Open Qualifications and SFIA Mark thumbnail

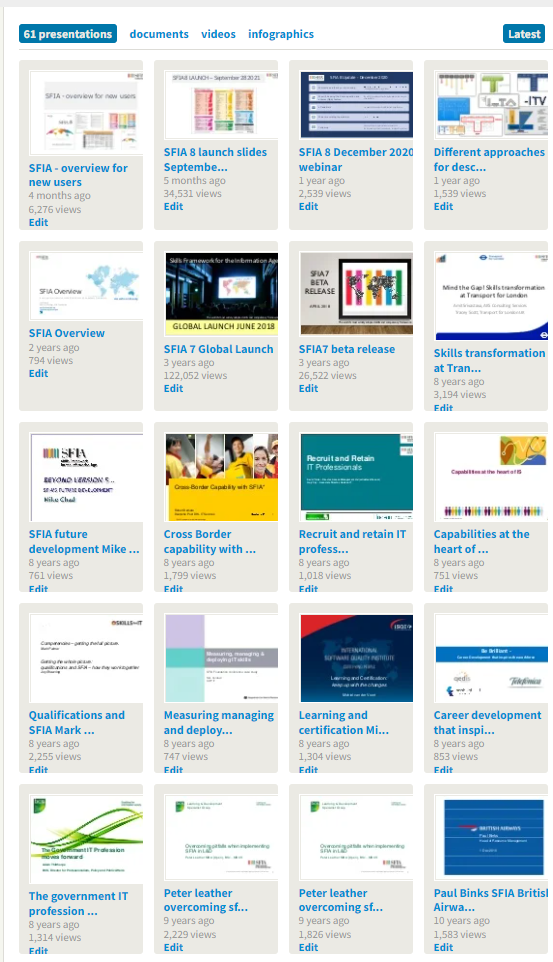[x=86, y=658]
